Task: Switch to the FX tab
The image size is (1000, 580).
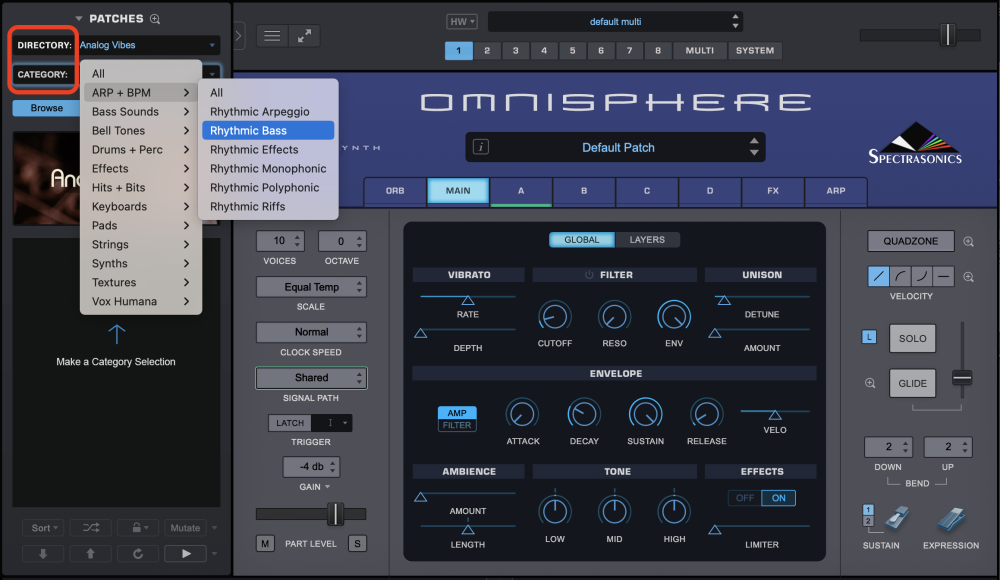Action: (x=773, y=191)
